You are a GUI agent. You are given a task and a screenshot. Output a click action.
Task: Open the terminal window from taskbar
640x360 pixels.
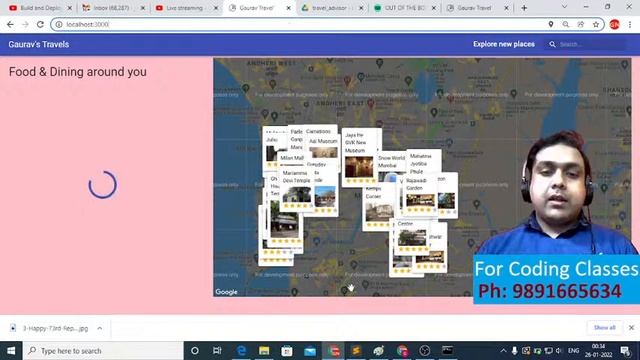point(447,351)
